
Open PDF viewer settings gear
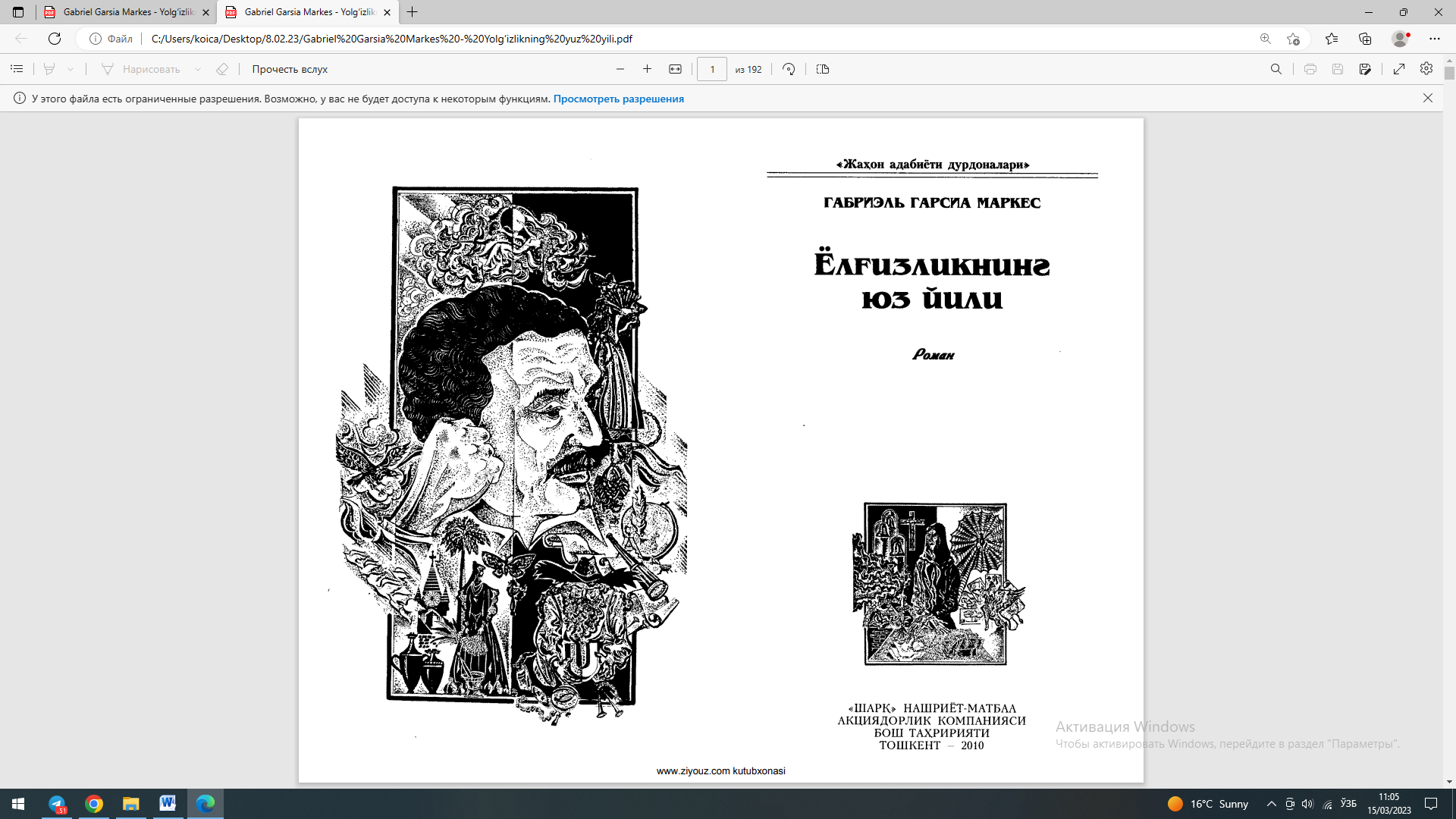tap(1426, 69)
